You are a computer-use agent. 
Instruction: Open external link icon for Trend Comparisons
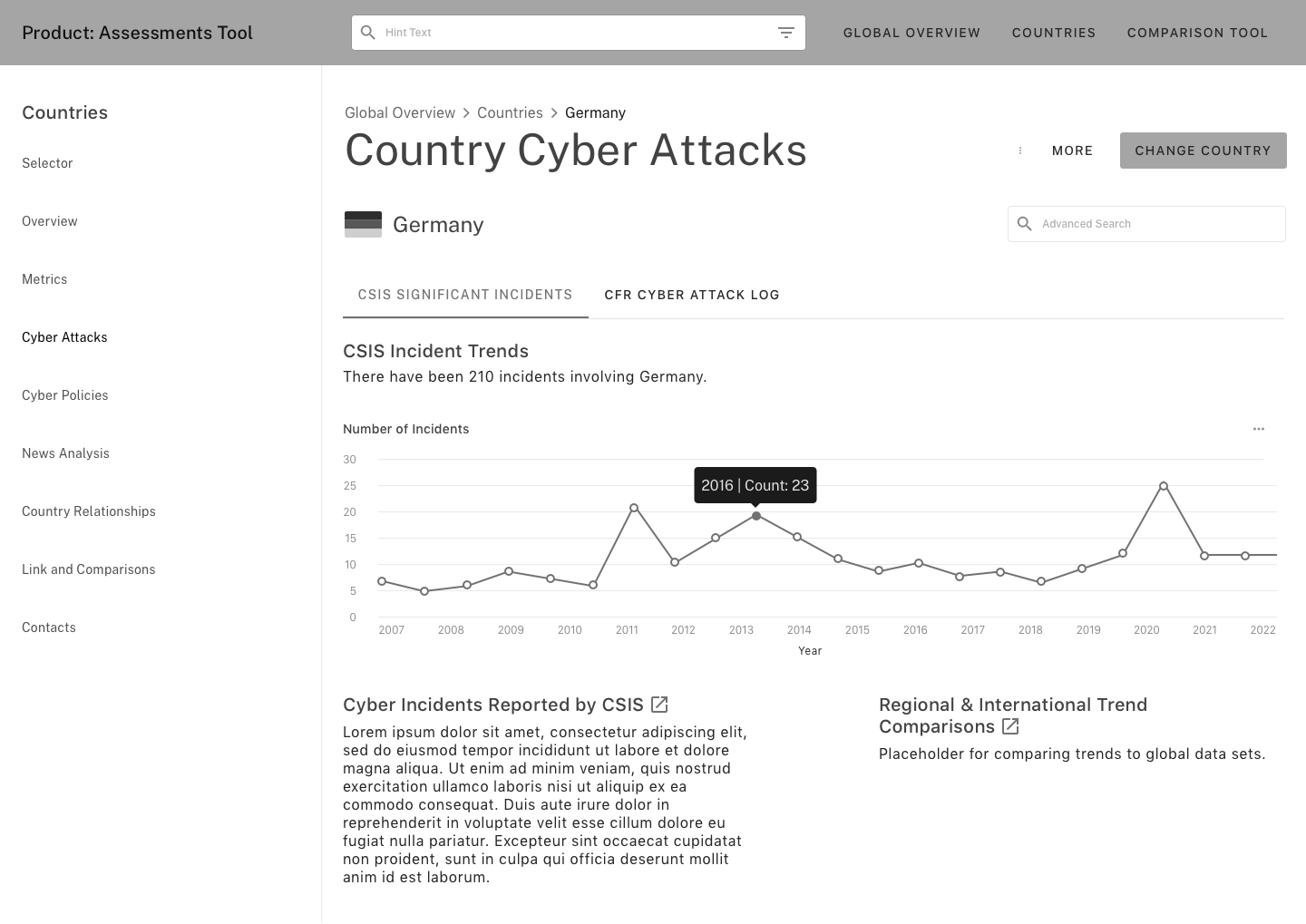[x=1010, y=726]
